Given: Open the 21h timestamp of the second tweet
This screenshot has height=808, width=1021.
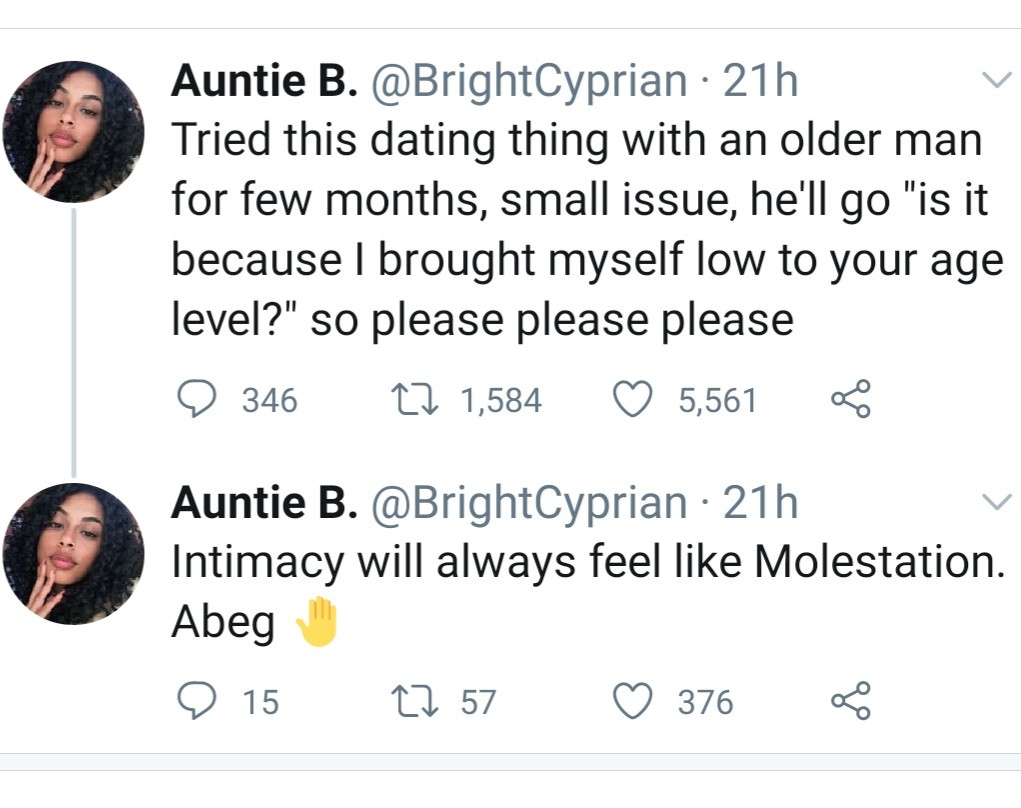Looking at the screenshot, I should pos(761,503).
